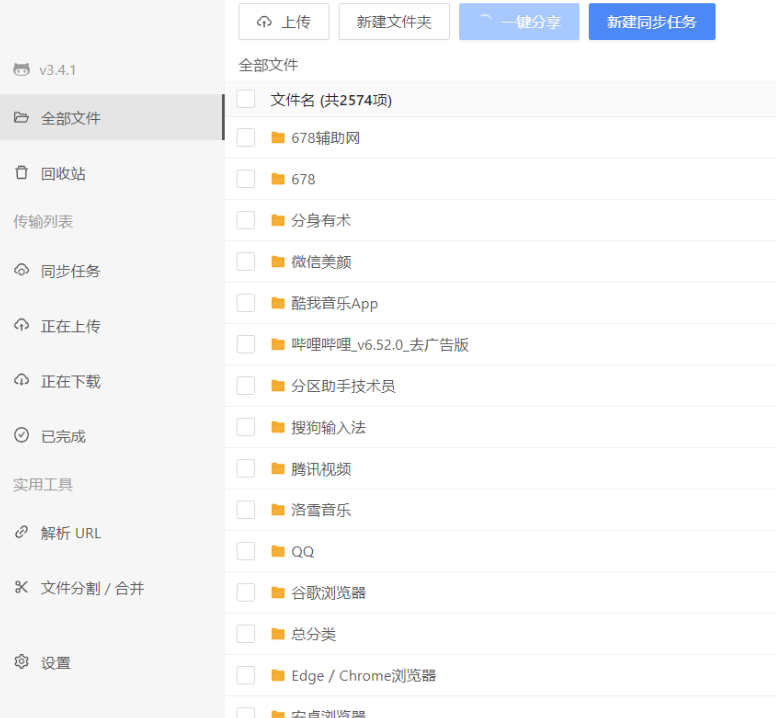Select the checkbox next to 微信美颜
The height and width of the screenshot is (718, 776).
[246, 262]
